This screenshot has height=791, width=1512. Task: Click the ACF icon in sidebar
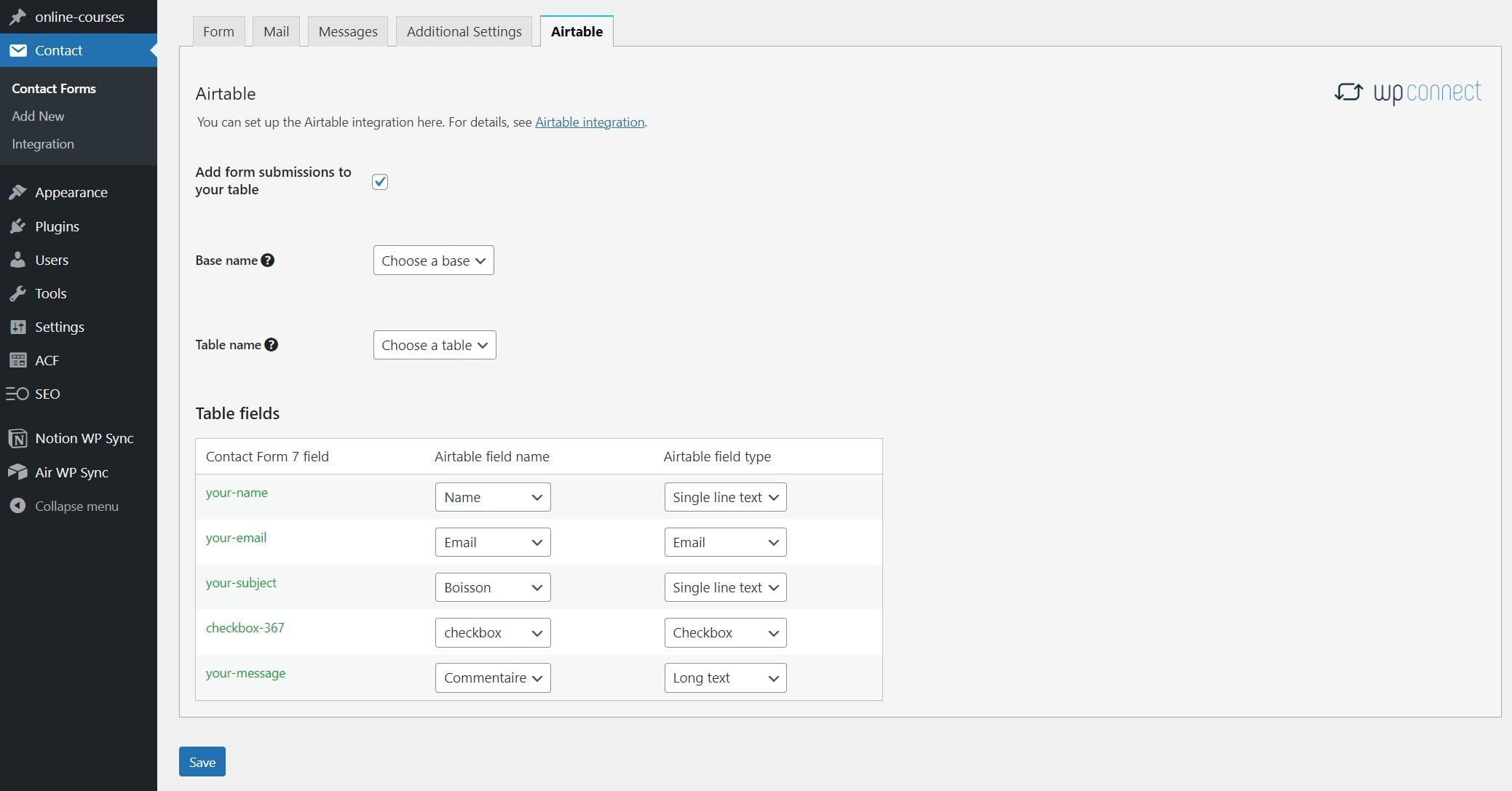tap(17, 359)
